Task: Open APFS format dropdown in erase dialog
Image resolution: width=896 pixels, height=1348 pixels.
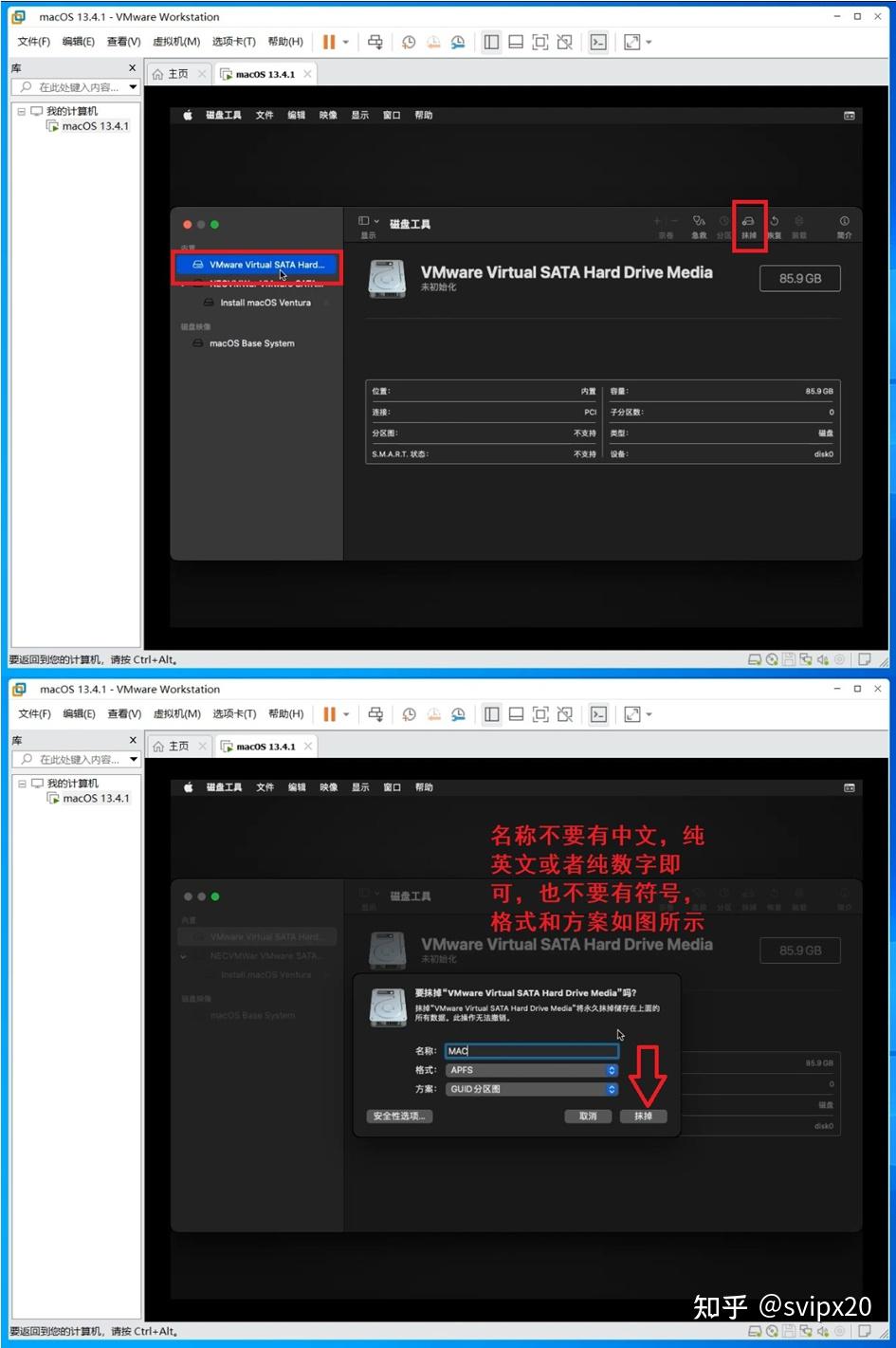Action: pyautogui.click(x=532, y=1070)
